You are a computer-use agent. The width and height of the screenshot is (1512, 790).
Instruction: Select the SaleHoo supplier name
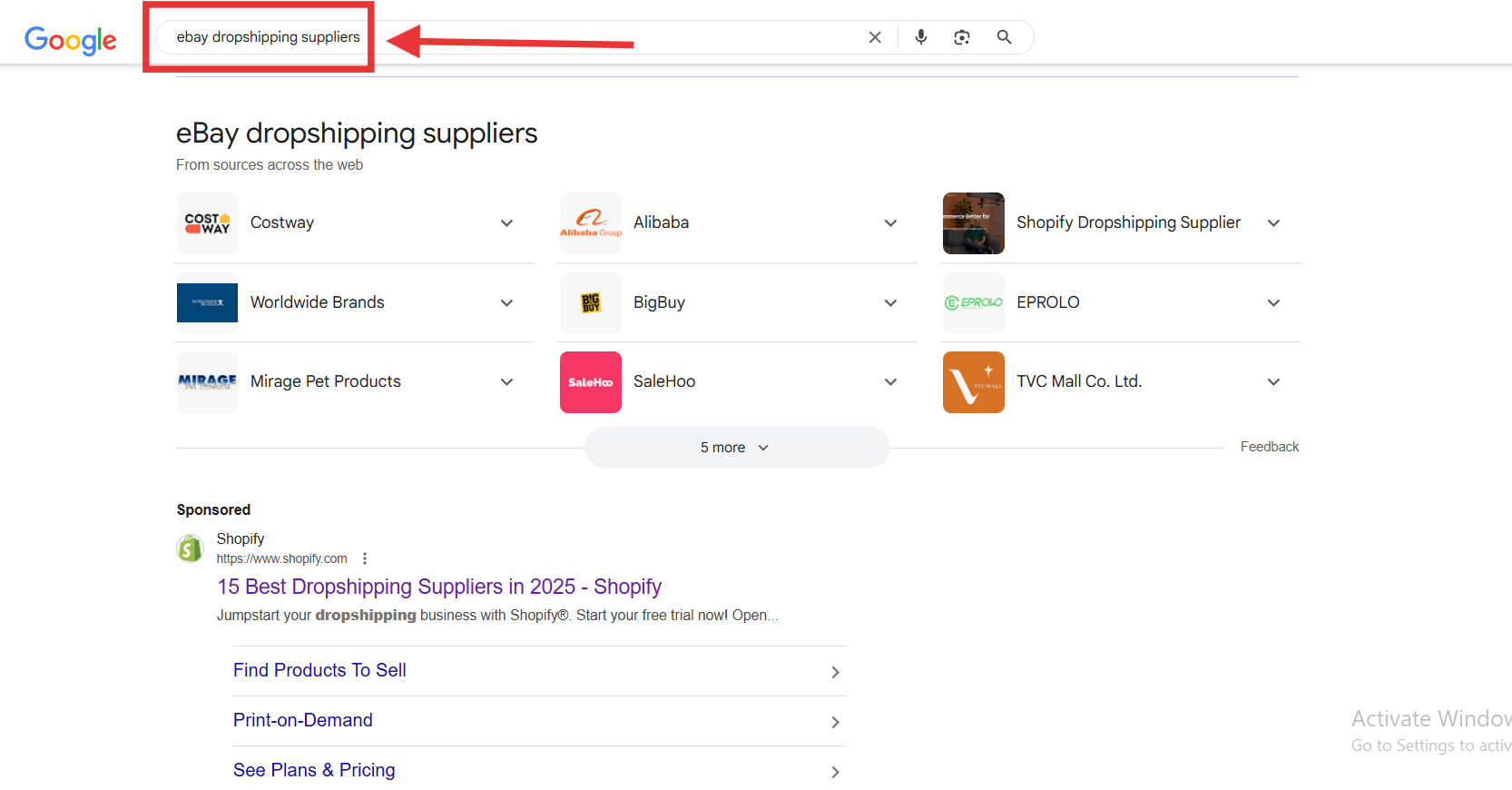tap(664, 381)
